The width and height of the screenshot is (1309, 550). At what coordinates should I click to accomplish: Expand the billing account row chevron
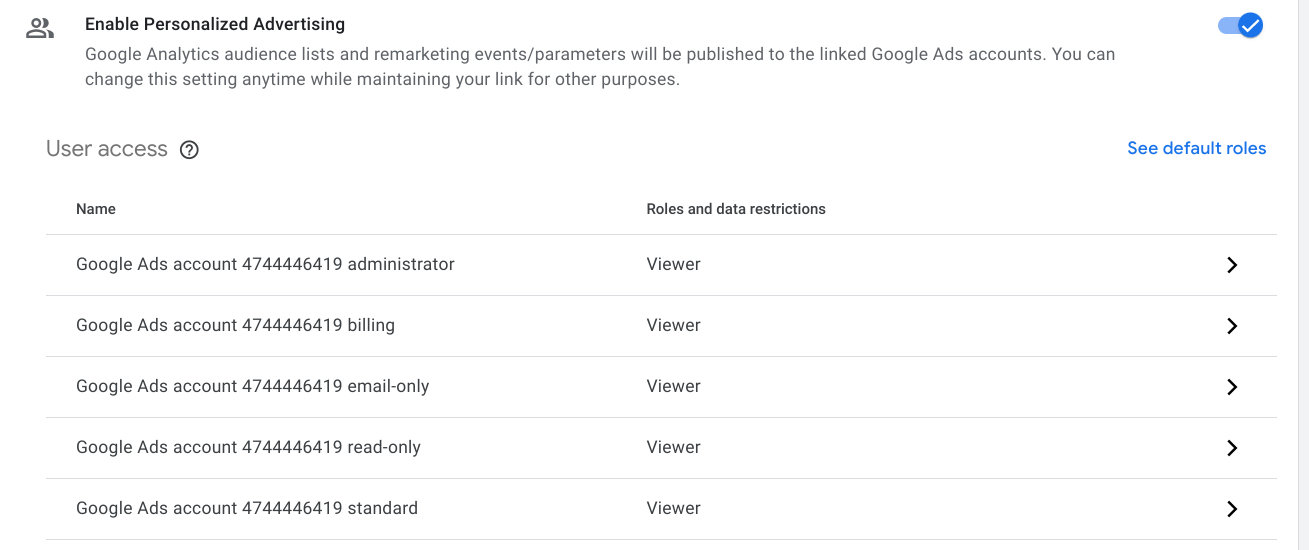[x=1232, y=326]
